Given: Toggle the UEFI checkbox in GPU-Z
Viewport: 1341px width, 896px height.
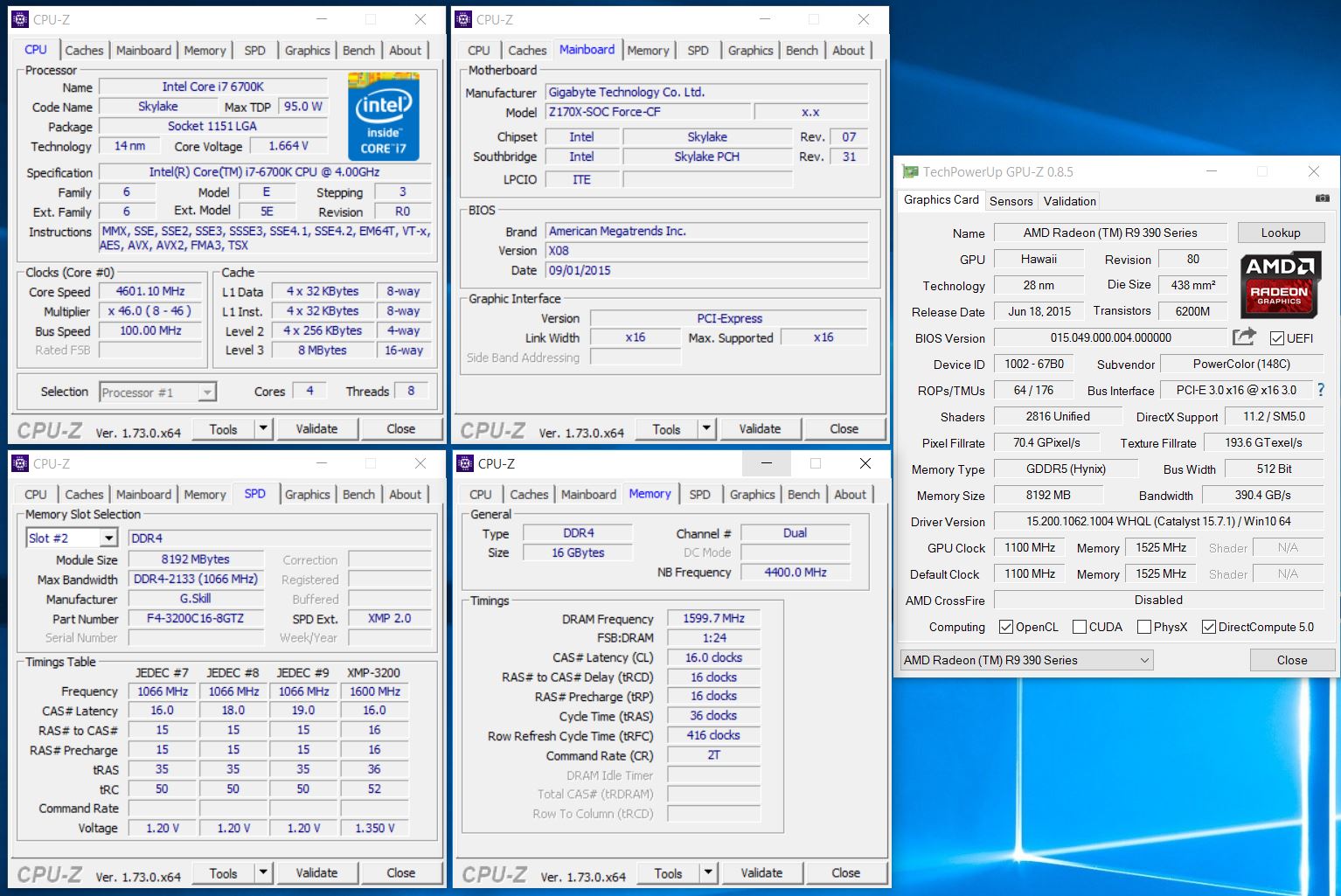Looking at the screenshot, I should (x=1276, y=338).
